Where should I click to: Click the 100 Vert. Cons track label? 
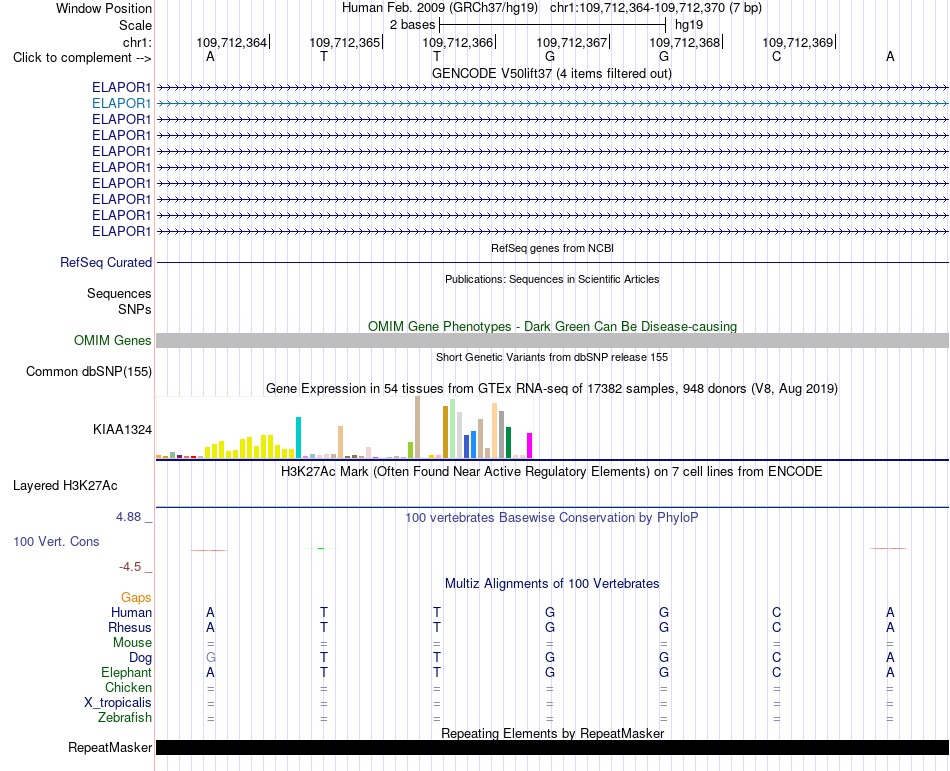[56, 541]
